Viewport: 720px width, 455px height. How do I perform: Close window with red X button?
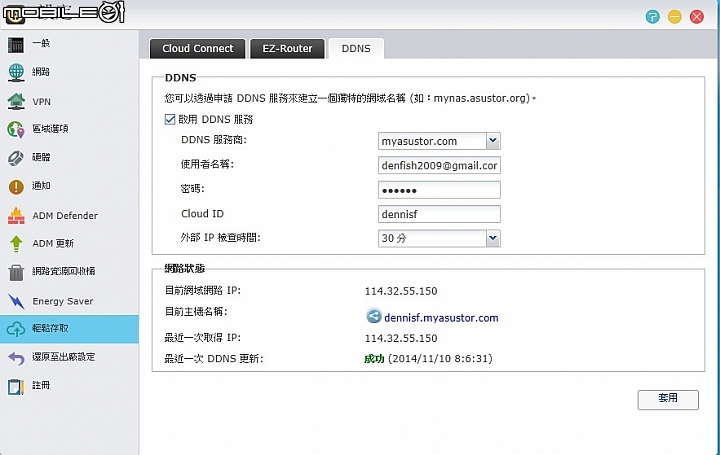pos(697,17)
